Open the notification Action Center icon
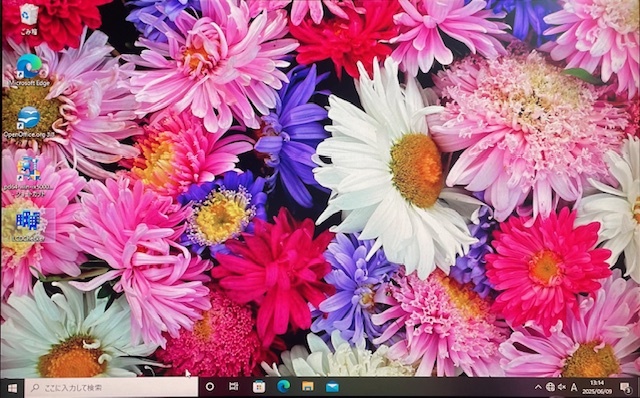 click(x=624, y=387)
